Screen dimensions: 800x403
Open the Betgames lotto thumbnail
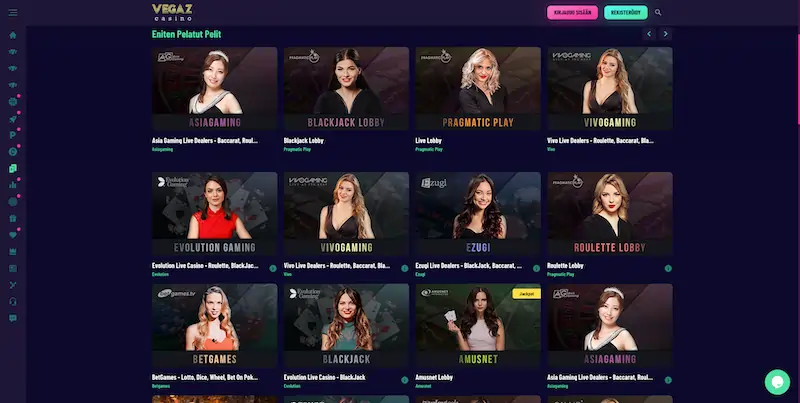[215, 325]
